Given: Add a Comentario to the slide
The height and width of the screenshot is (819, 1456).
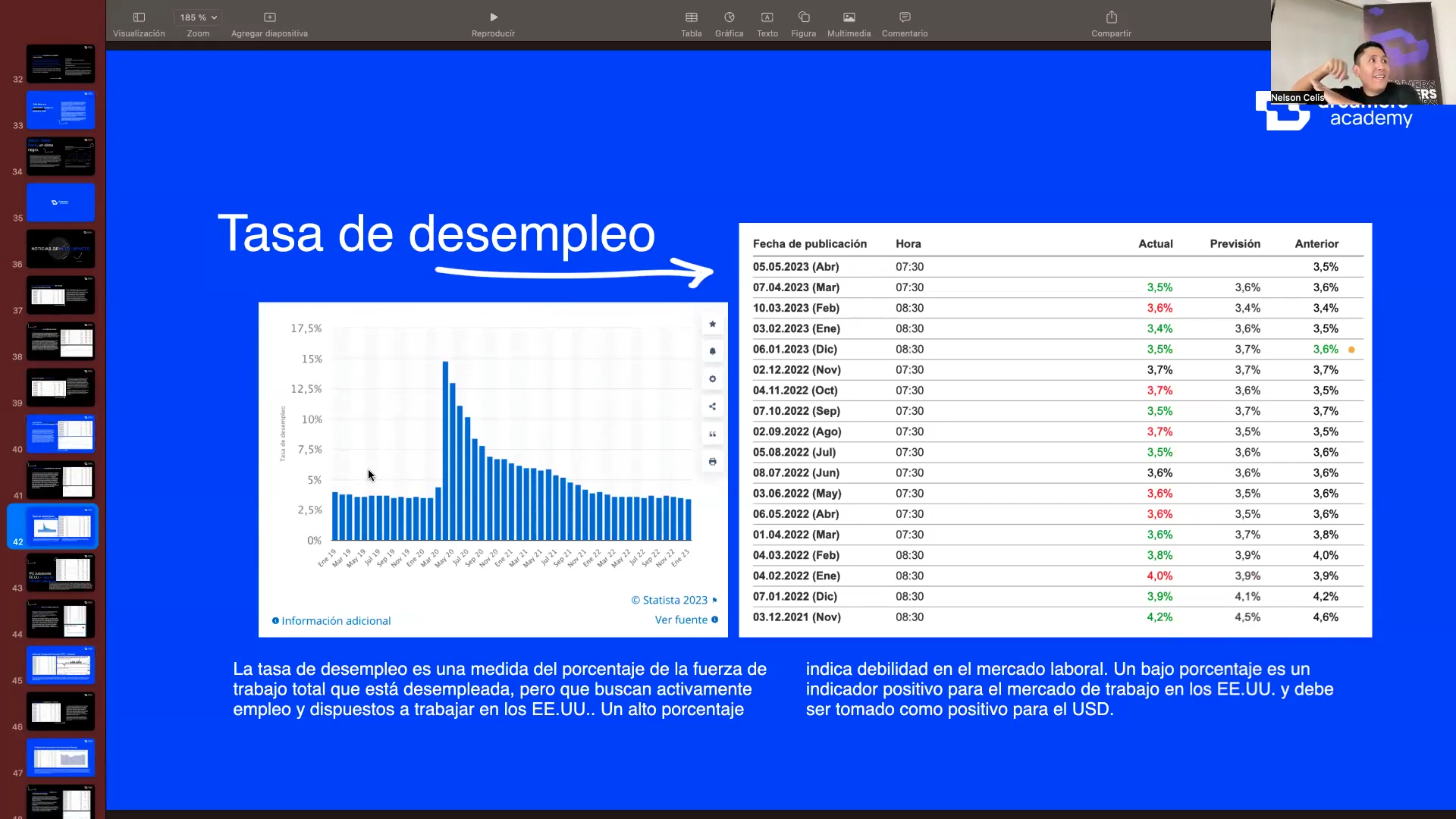Looking at the screenshot, I should (904, 17).
